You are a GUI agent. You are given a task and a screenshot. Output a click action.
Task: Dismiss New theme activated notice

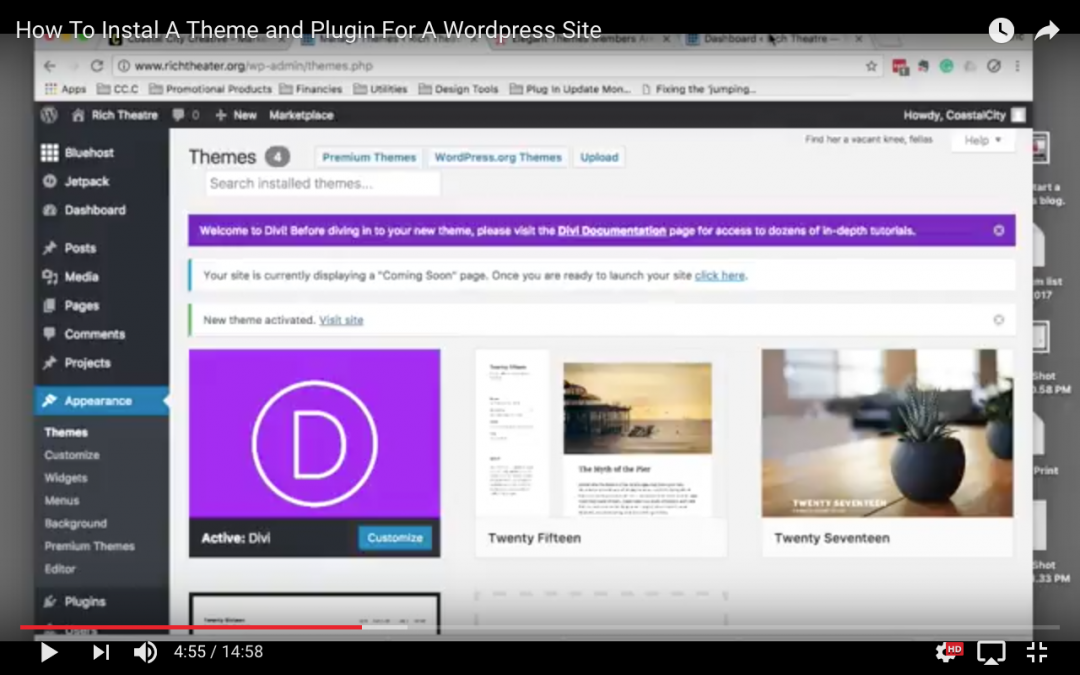999,320
